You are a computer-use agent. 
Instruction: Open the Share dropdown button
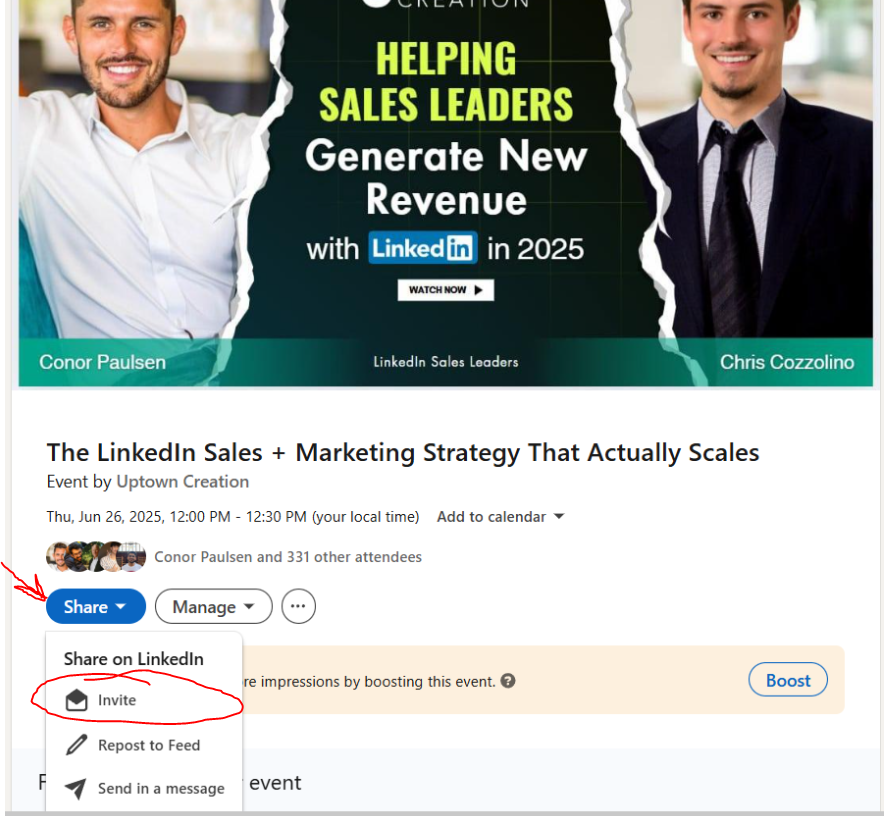click(x=96, y=606)
